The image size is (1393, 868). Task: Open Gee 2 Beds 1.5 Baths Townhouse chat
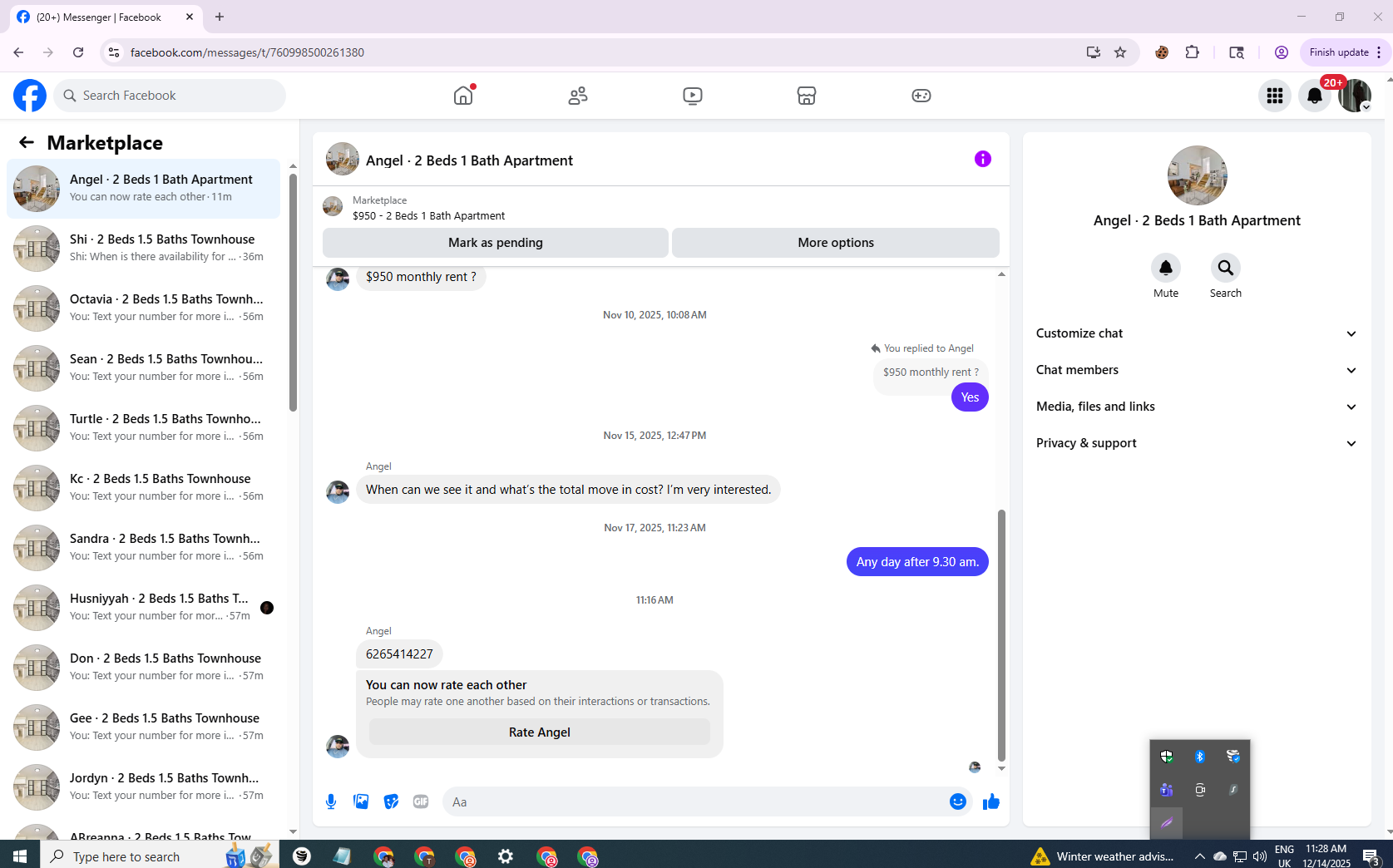point(143,727)
